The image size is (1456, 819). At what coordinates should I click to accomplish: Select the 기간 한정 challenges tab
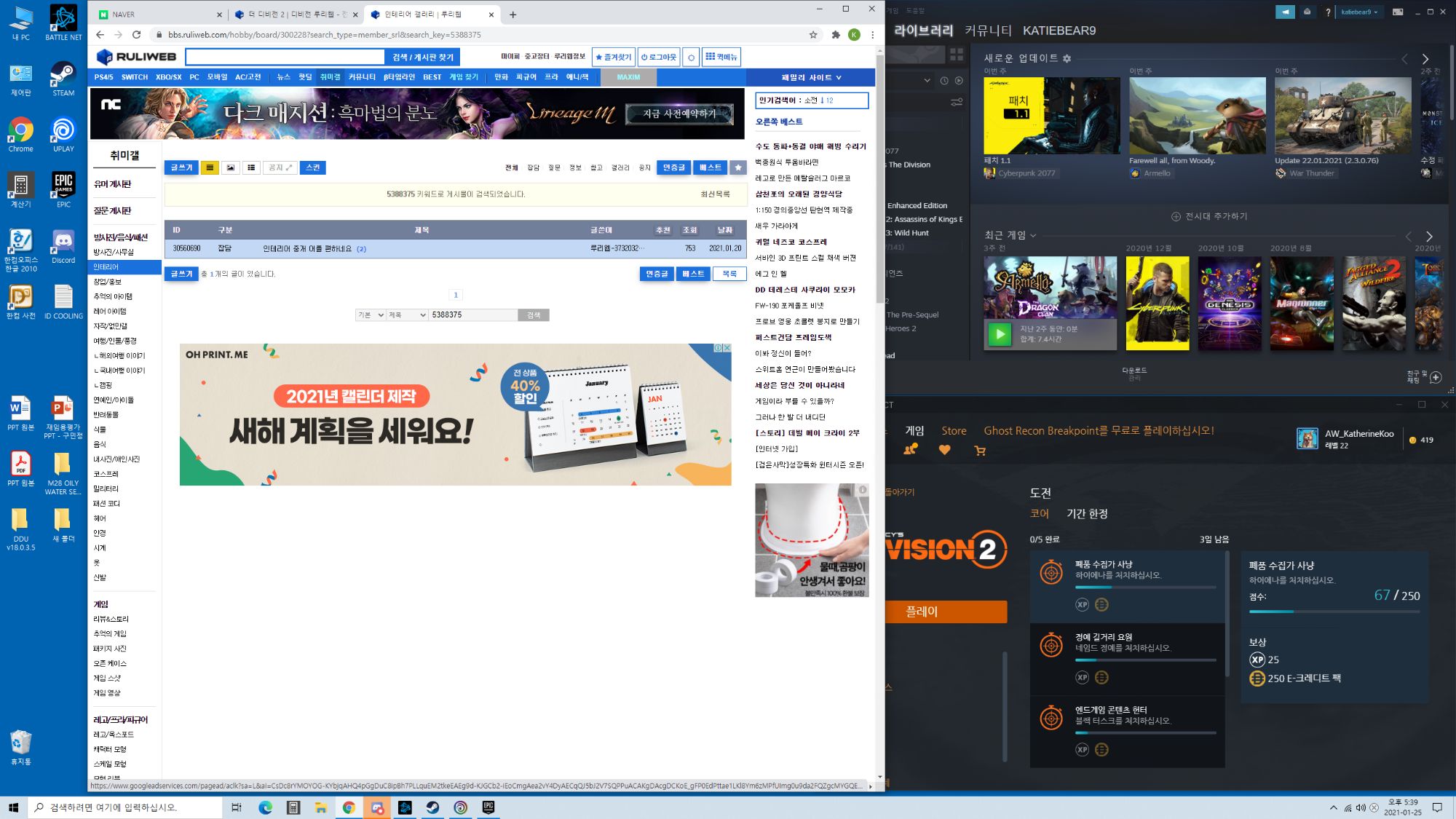tap(1087, 513)
